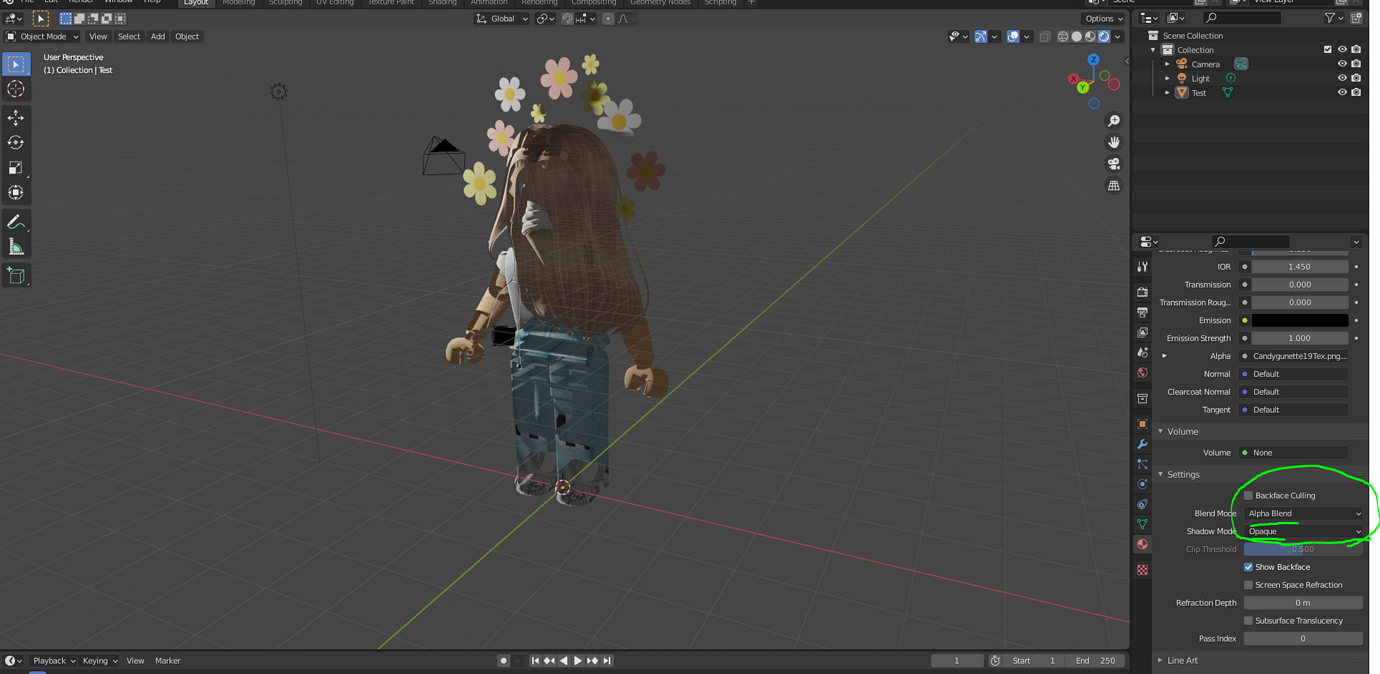The image size is (1380, 674).
Task: Open the Playback menu in timeline
Action: (54, 661)
